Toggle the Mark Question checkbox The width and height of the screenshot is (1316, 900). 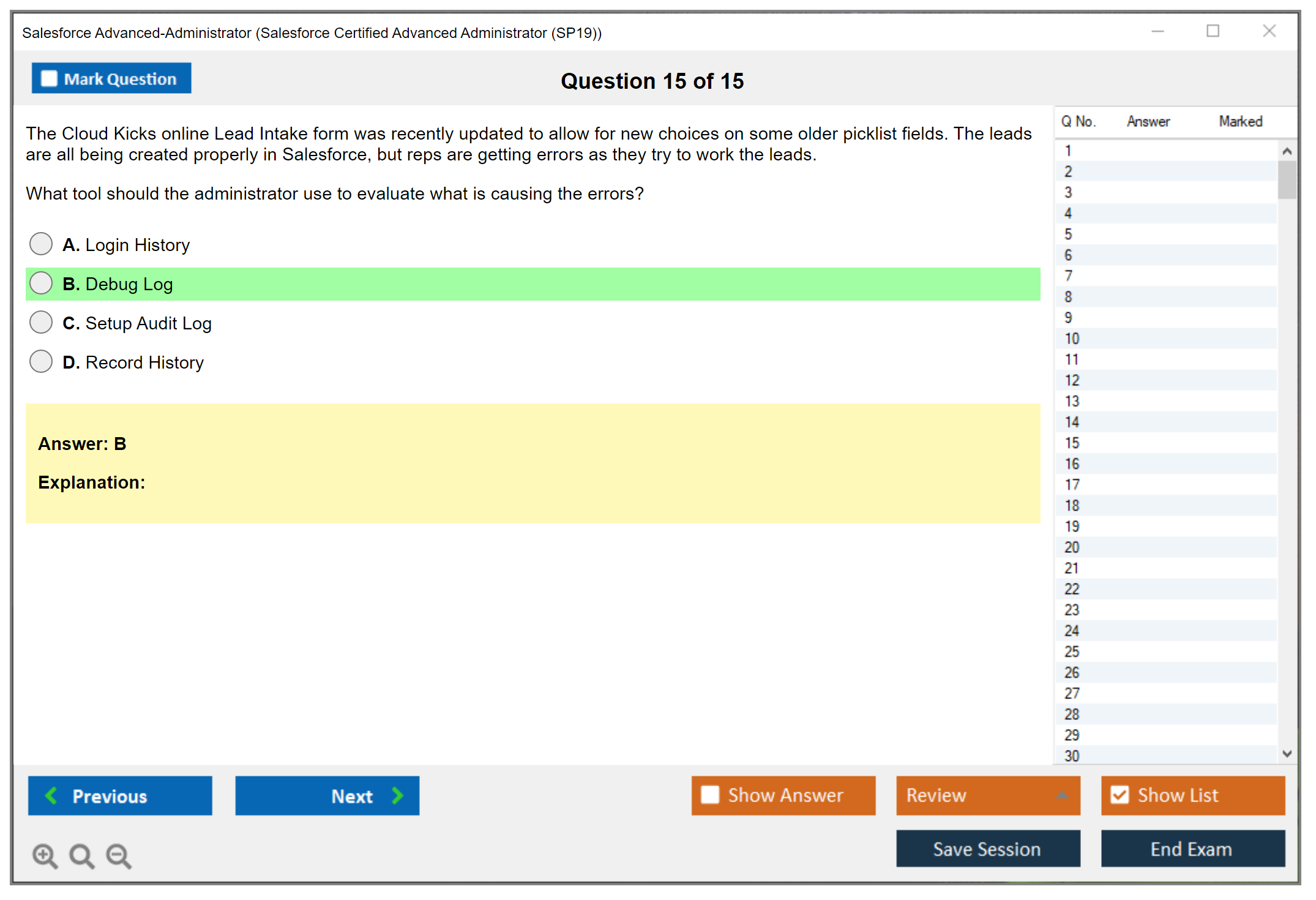click(x=49, y=79)
